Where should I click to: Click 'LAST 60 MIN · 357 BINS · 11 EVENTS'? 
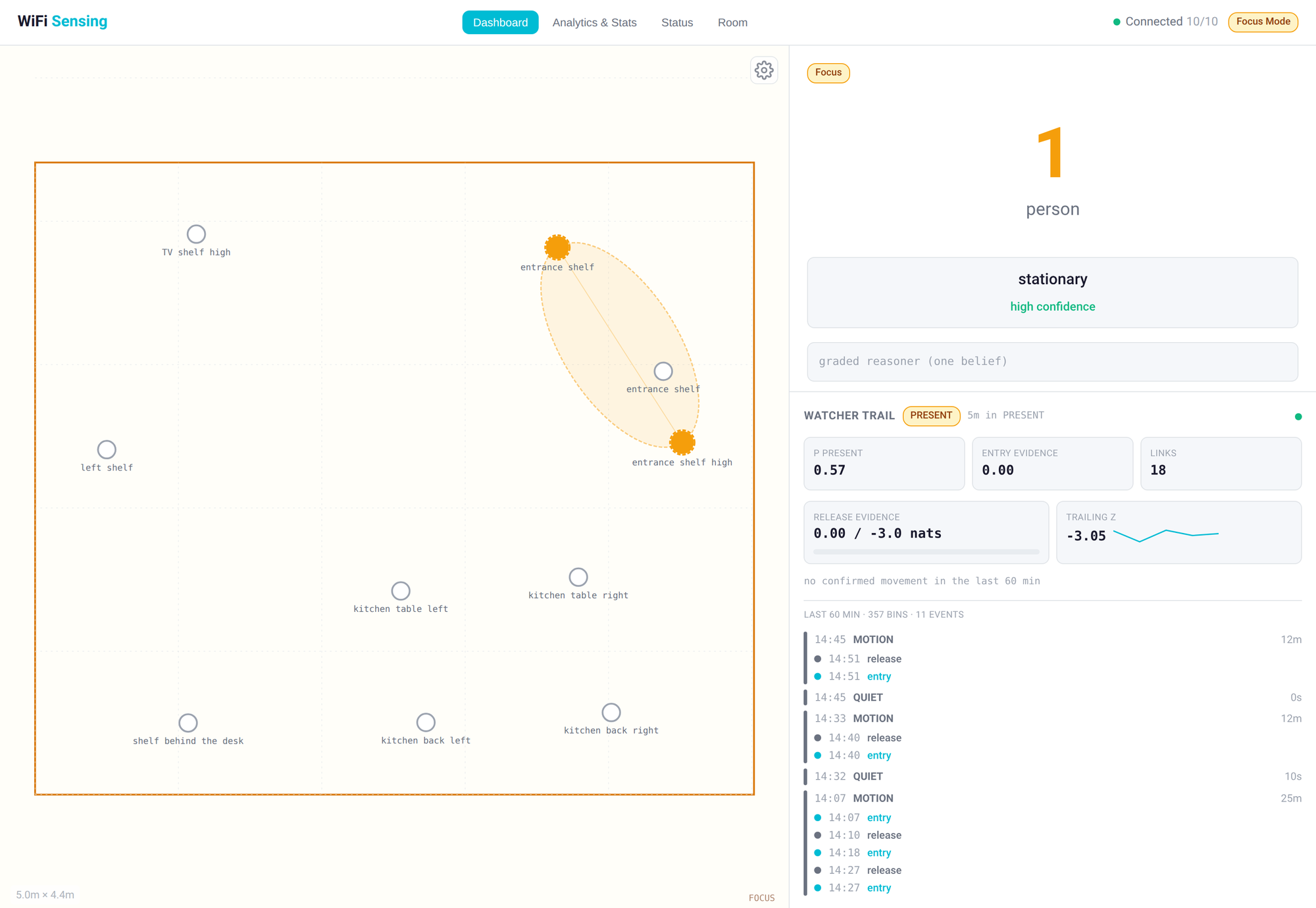click(x=884, y=615)
